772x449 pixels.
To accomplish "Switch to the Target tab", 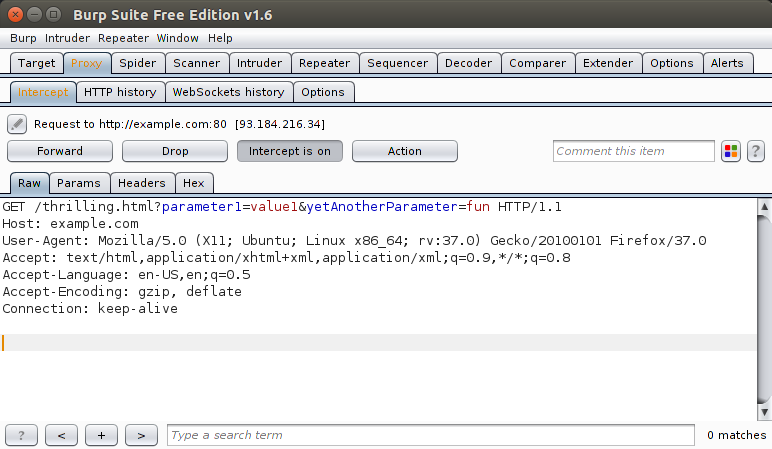I will coord(36,64).
